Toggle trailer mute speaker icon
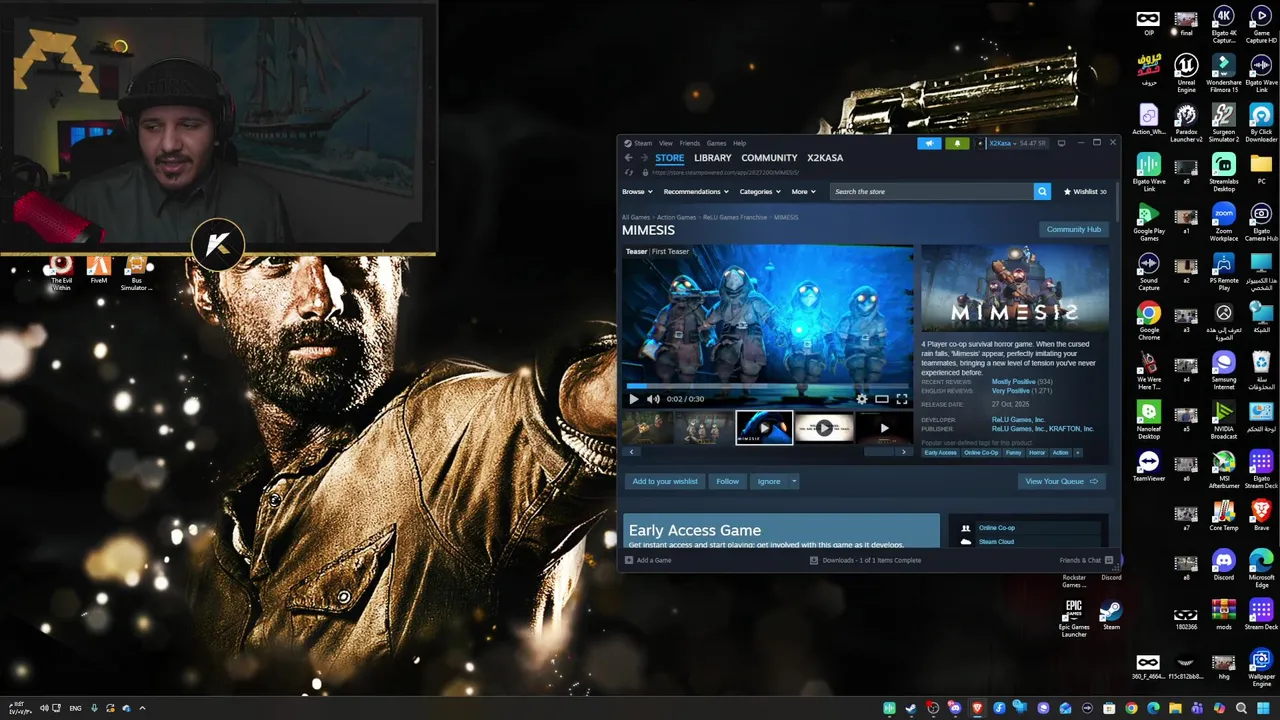1280x720 pixels. tap(653, 399)
